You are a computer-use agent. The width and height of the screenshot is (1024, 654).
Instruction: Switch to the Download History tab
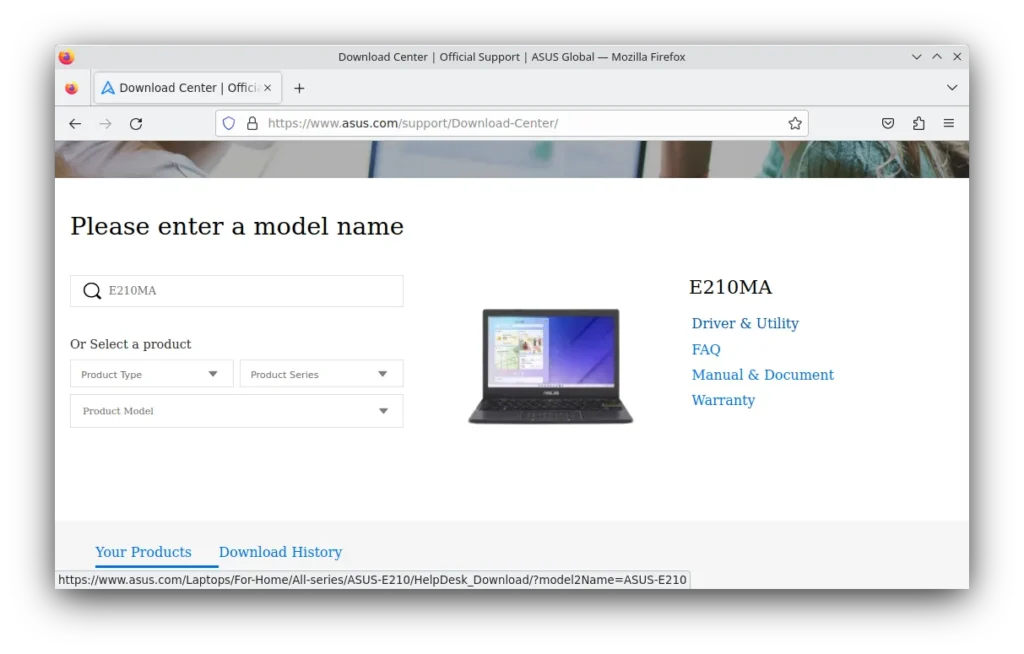[x=280, y=552]
